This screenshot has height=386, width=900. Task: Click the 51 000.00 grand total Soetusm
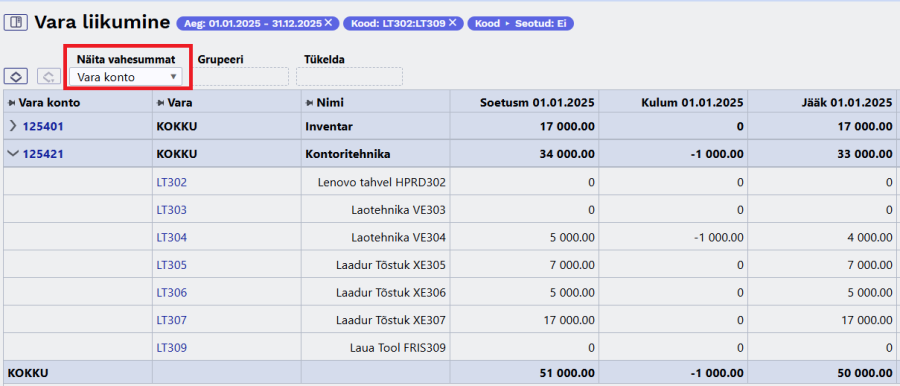coord(568,373)
